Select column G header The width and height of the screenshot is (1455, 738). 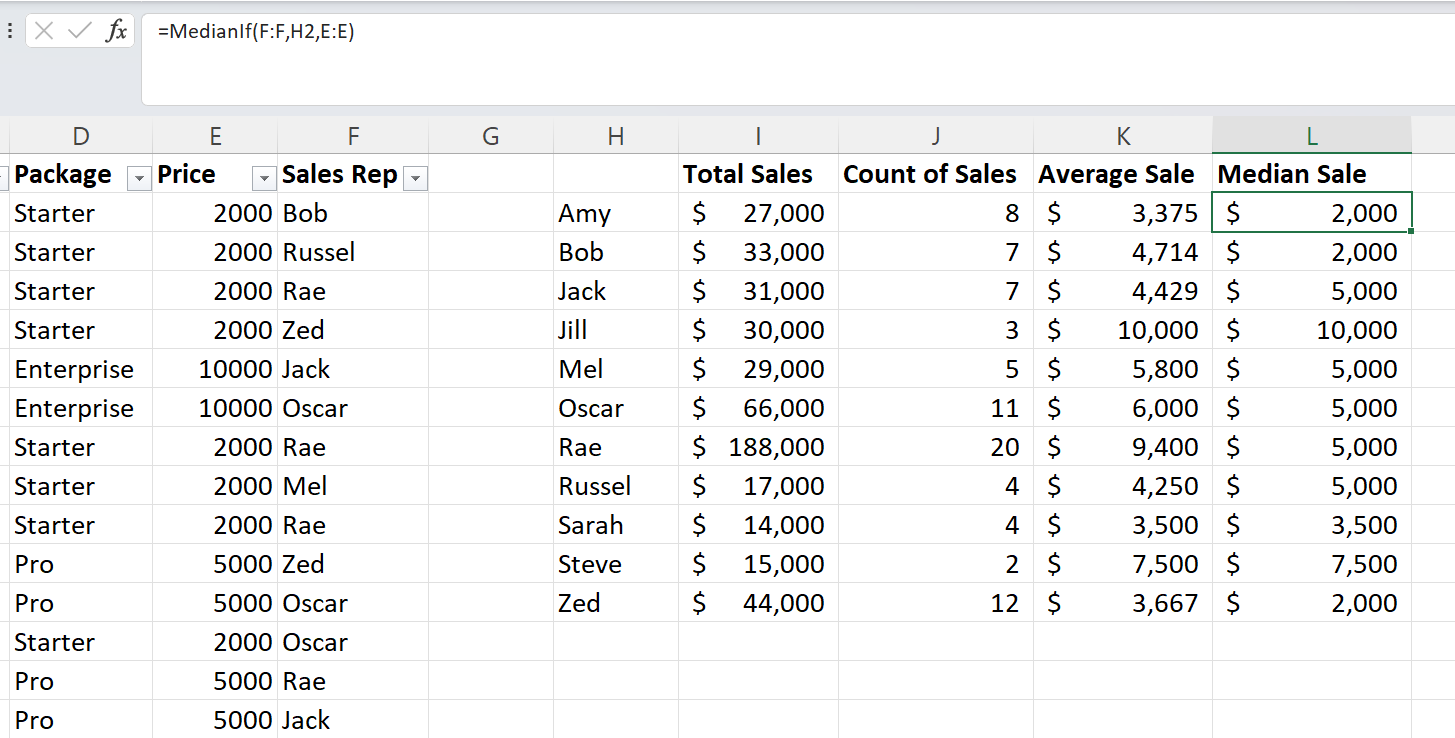point(490,136)
